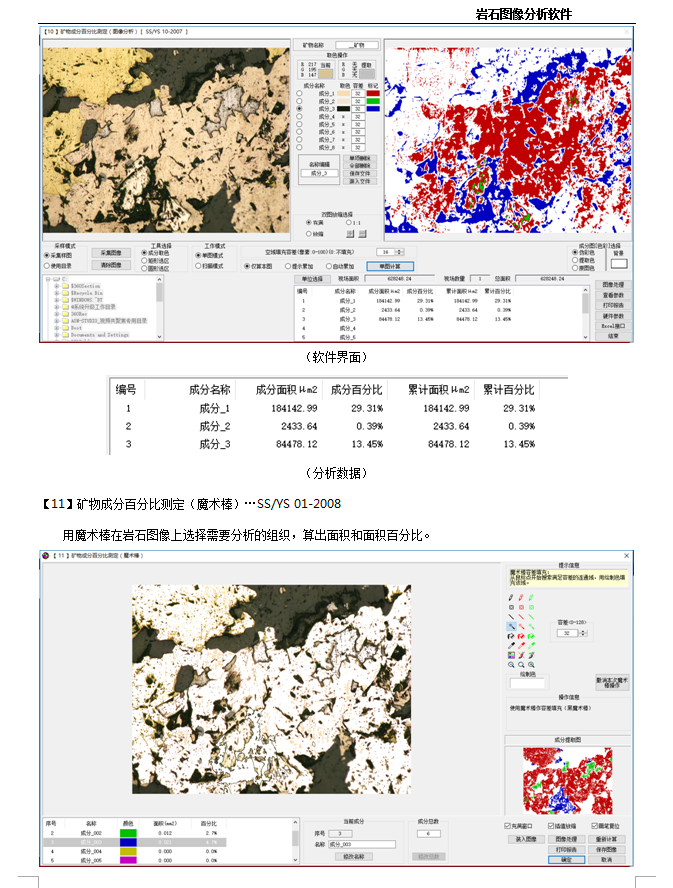Select the green magic wand tool

[531, 626]
